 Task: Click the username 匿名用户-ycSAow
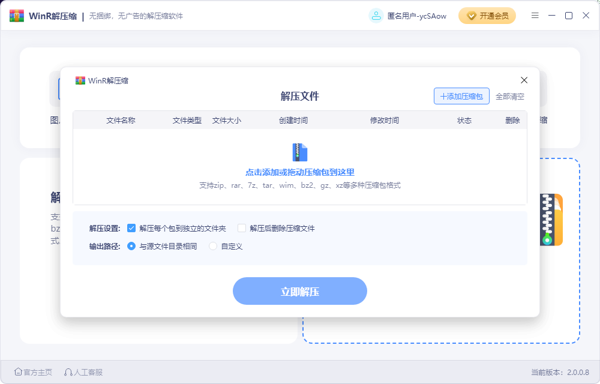point(417,16)
